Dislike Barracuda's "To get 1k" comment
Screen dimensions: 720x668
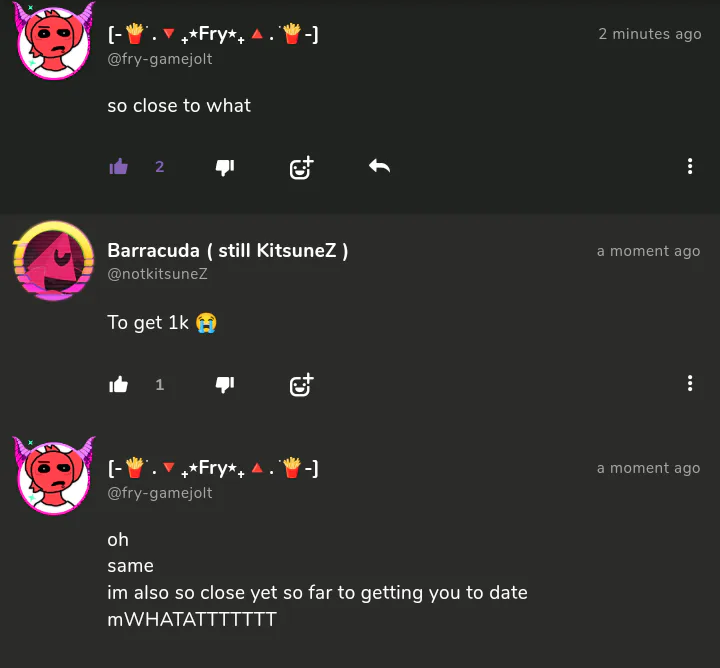coord(225,385)
